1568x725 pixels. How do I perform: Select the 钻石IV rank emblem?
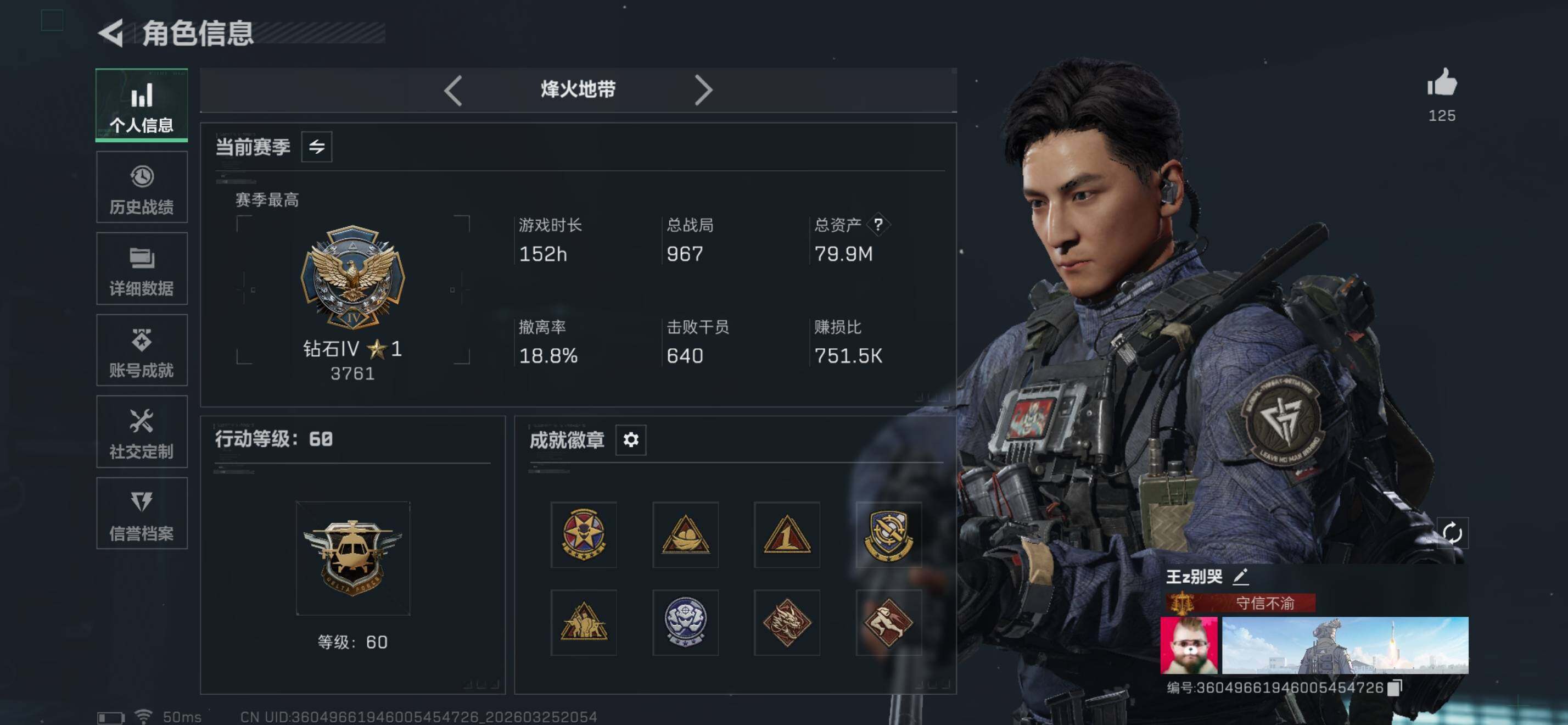(x=353, y=277)
